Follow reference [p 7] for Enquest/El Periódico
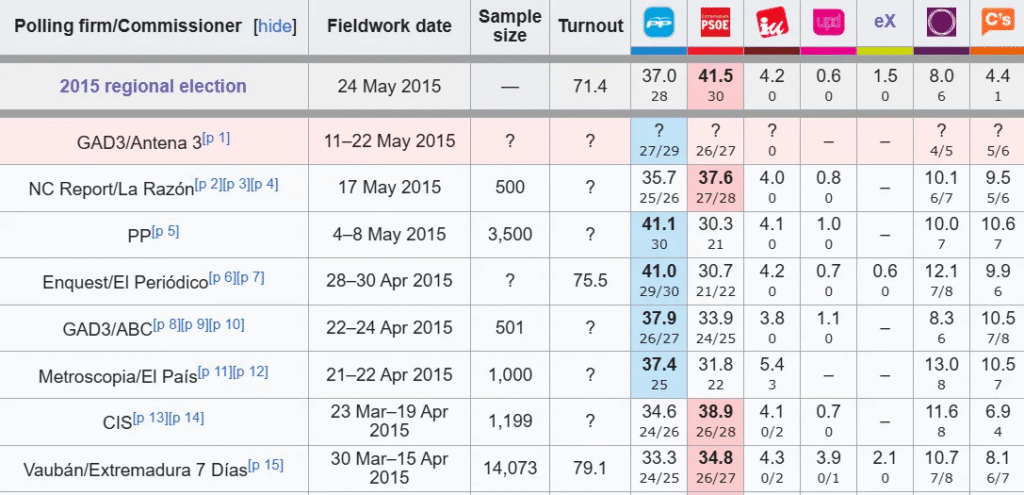This screenshot has width=1024, height=495. coord(250,276)
